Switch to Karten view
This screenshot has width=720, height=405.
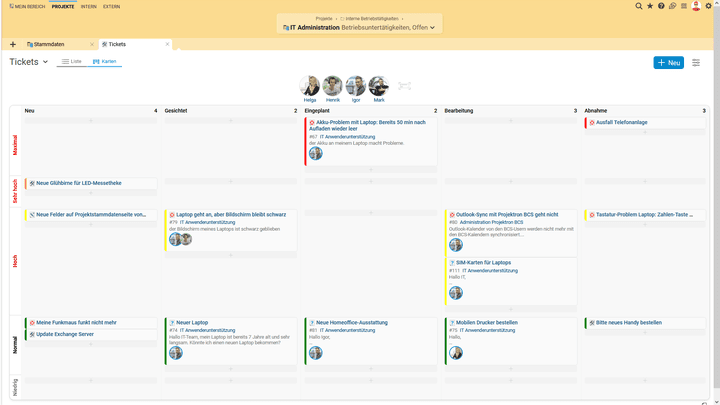point(105,61)
